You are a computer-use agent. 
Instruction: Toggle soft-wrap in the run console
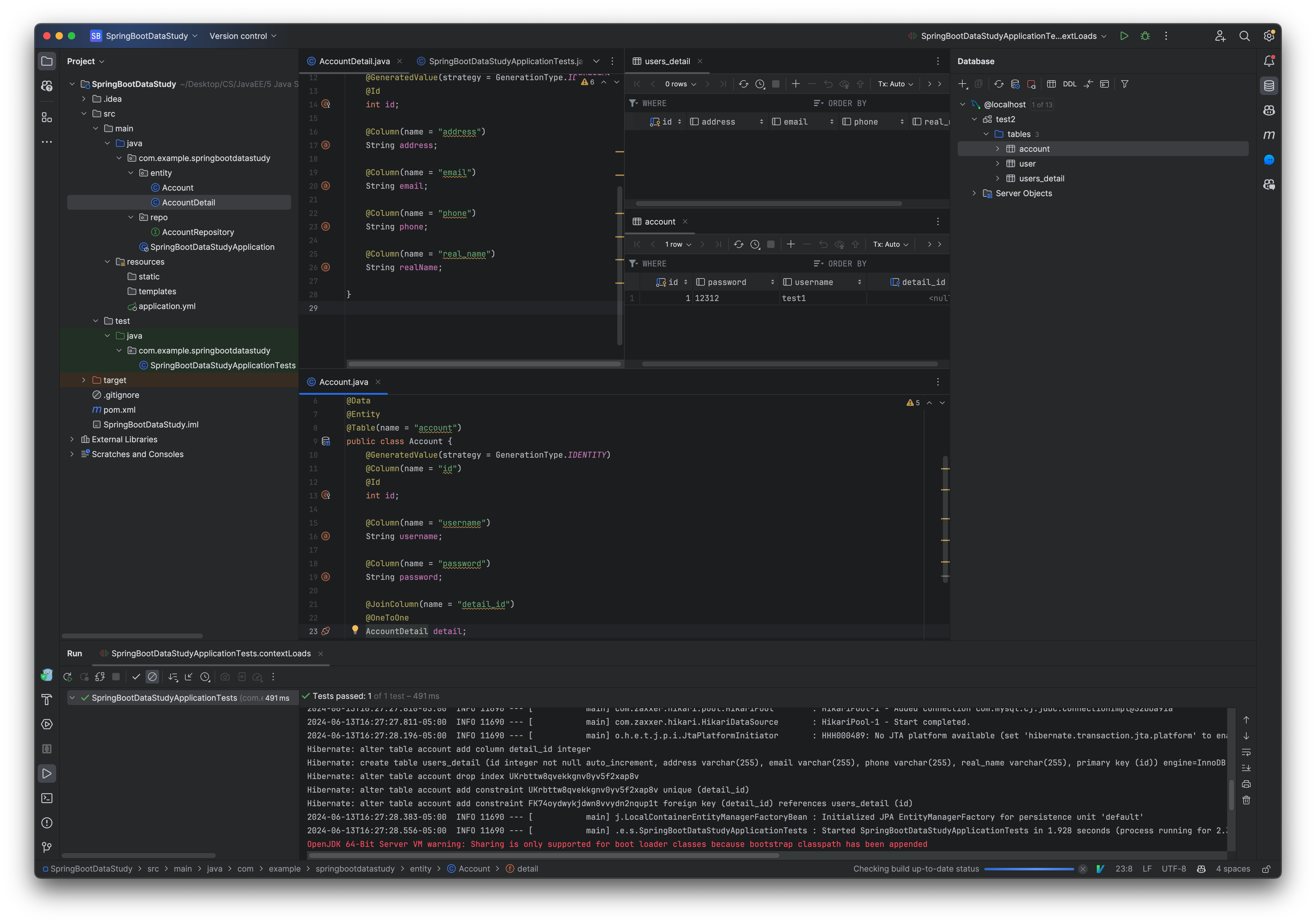[x=1247, y=752]
